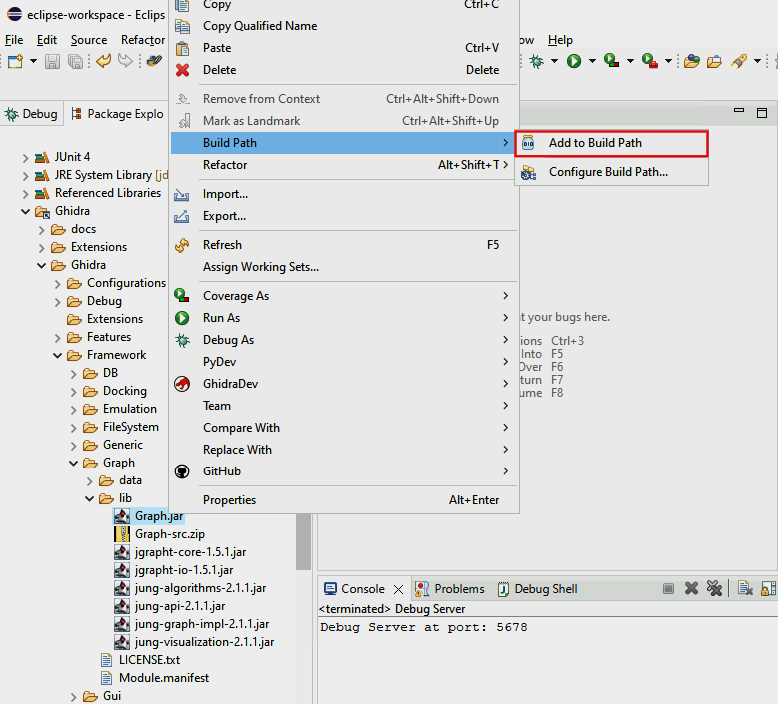The image size is (778, 704).
Task: Click the New file toolbar icon
Action: point(15,61)
